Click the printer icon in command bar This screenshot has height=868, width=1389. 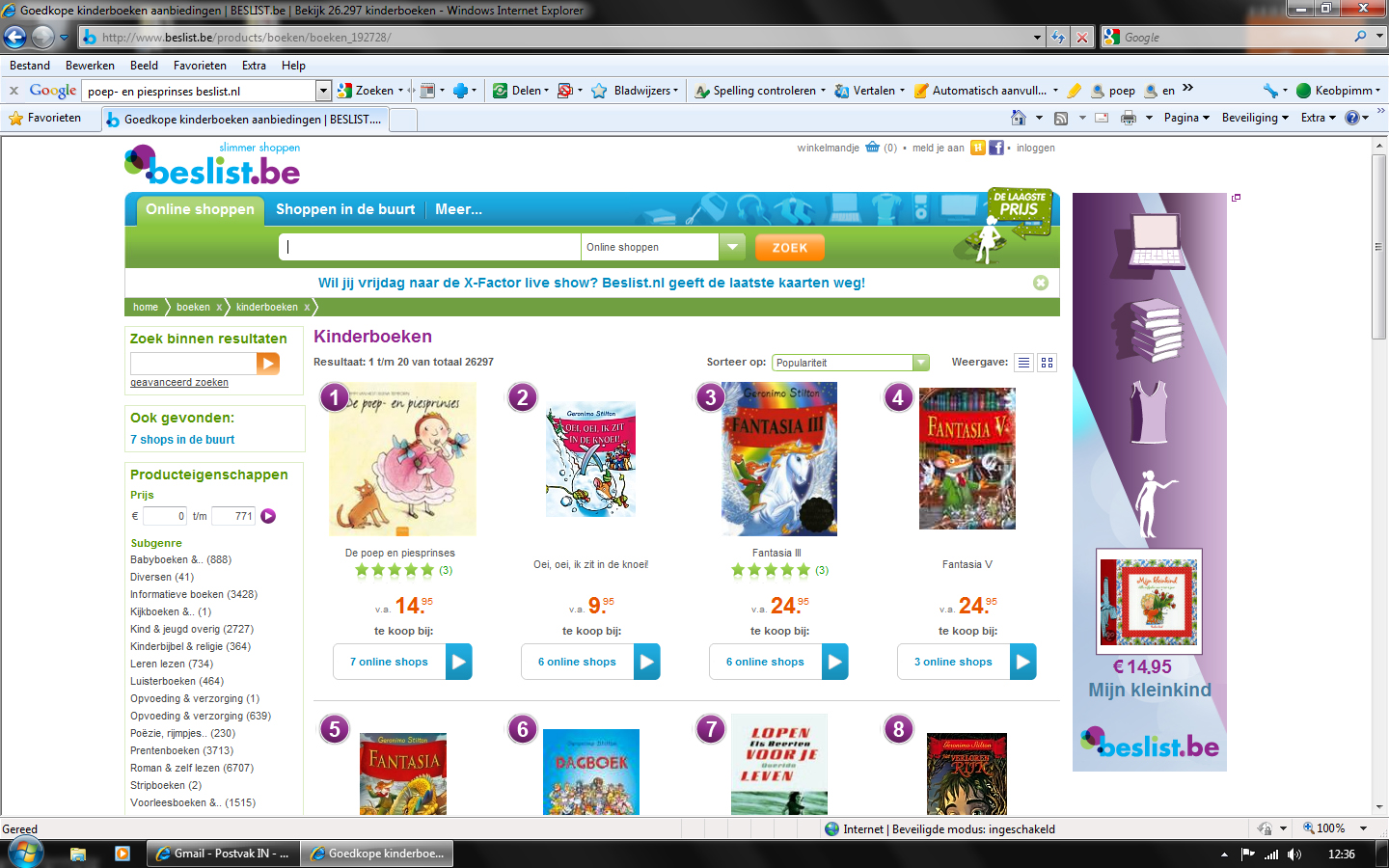(1129, 118)
